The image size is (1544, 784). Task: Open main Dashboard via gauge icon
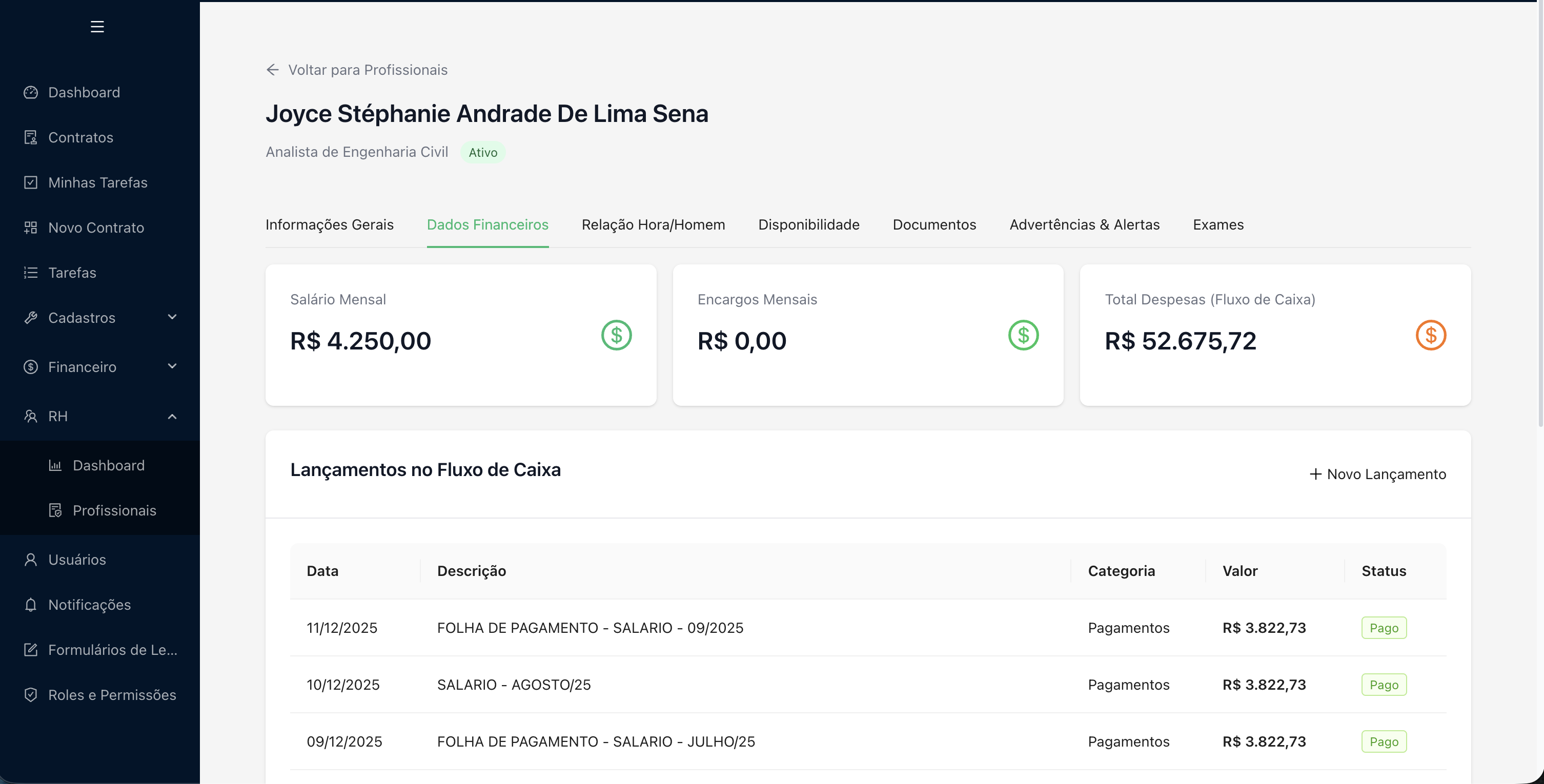click(31, 92)
